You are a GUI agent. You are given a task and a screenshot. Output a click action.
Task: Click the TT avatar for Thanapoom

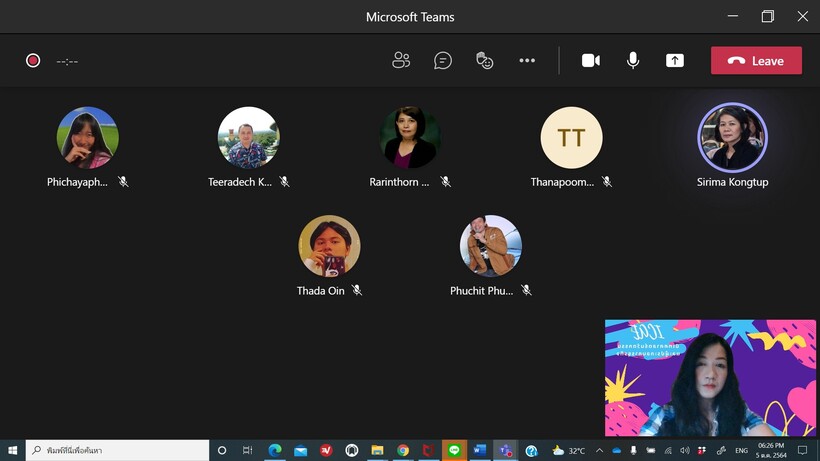coord(571,137)
